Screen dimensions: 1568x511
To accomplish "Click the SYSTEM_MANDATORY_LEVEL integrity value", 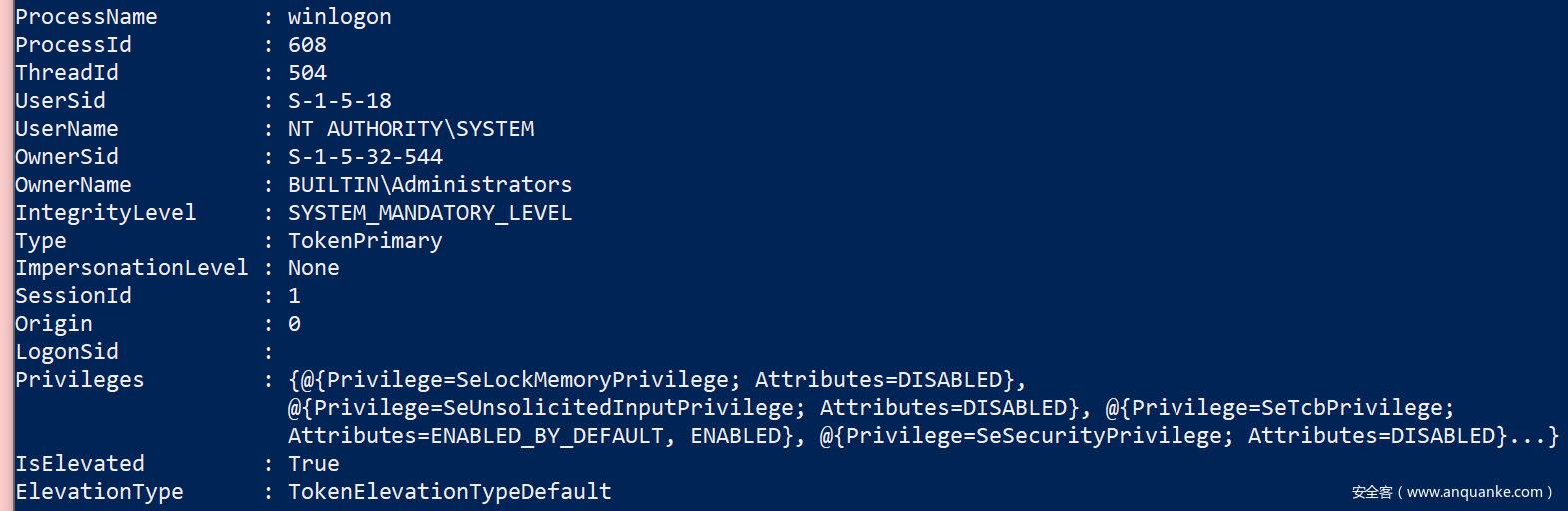I will 429,213.
